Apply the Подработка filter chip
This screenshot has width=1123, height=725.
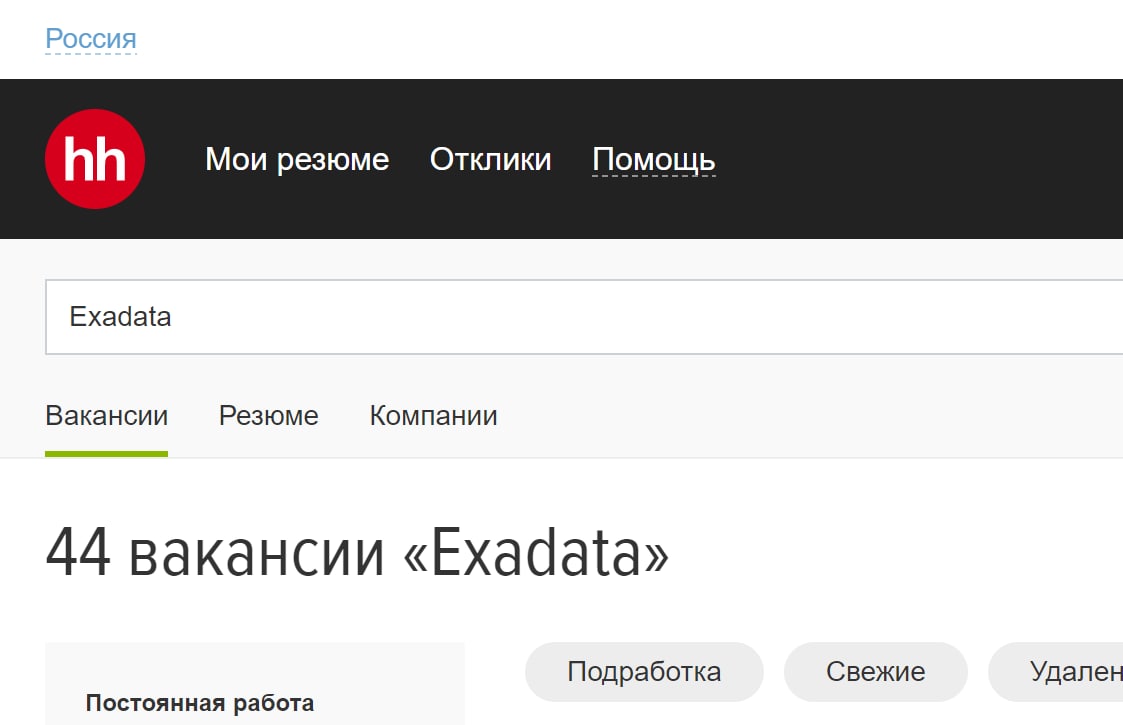(644, 672)
